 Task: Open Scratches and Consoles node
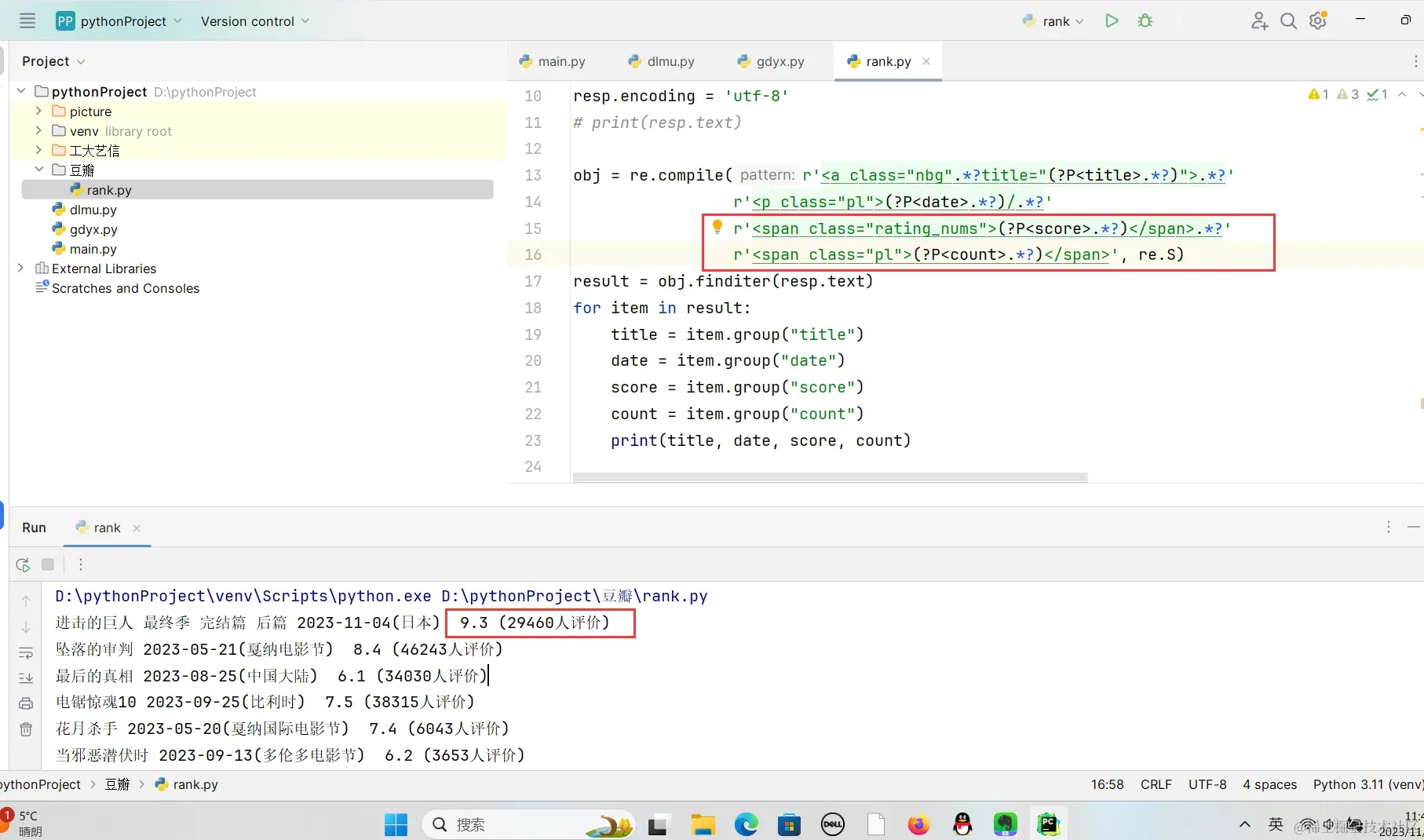coord(118,288)
